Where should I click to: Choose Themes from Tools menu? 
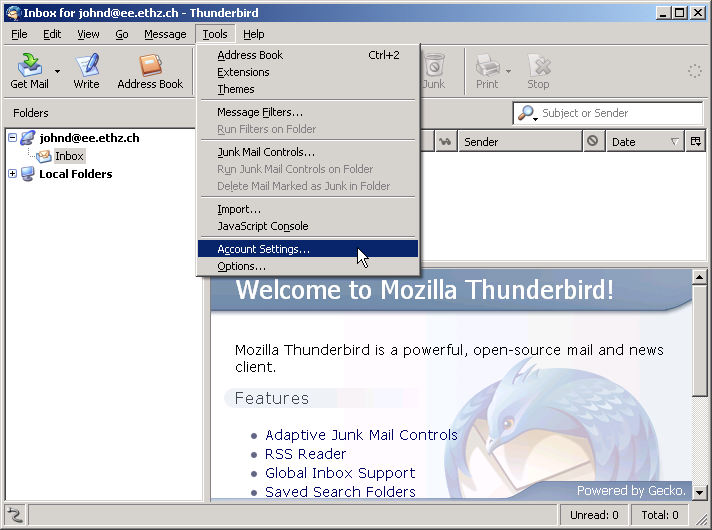(308, 89)
